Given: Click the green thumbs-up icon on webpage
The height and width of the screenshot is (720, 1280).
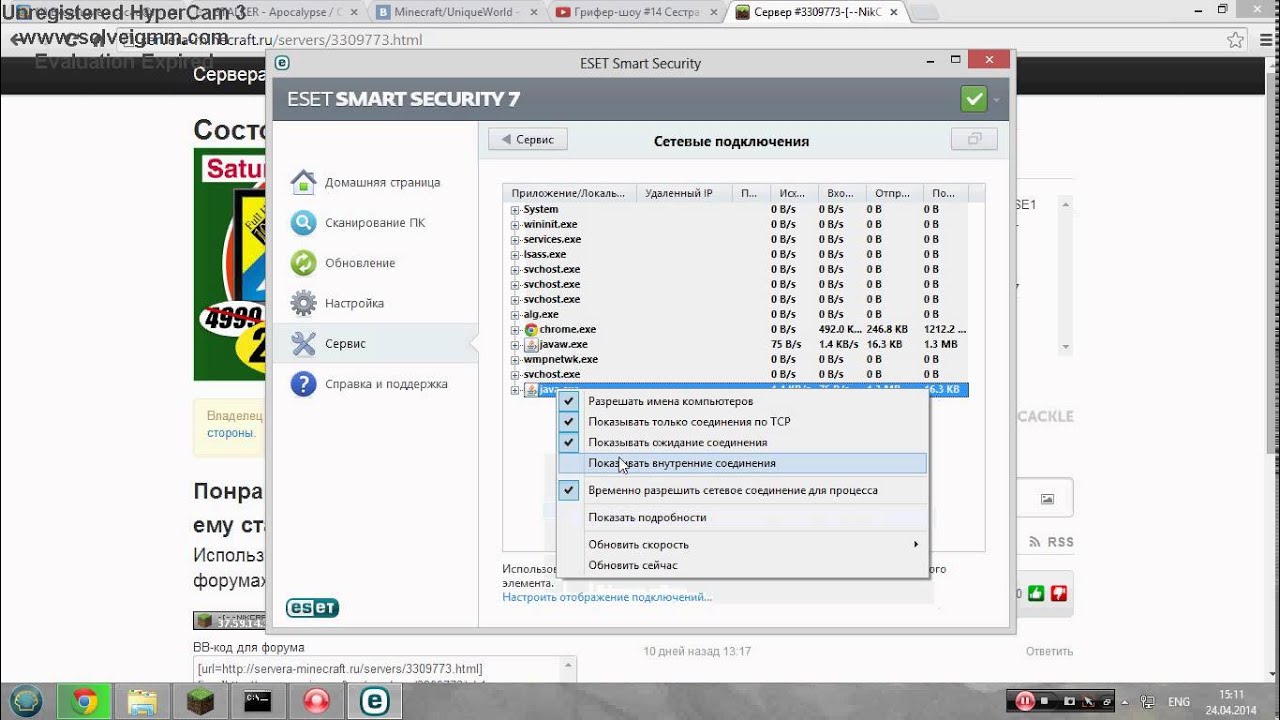Looking at the screenshot, I should click(x=1036, y=593).
